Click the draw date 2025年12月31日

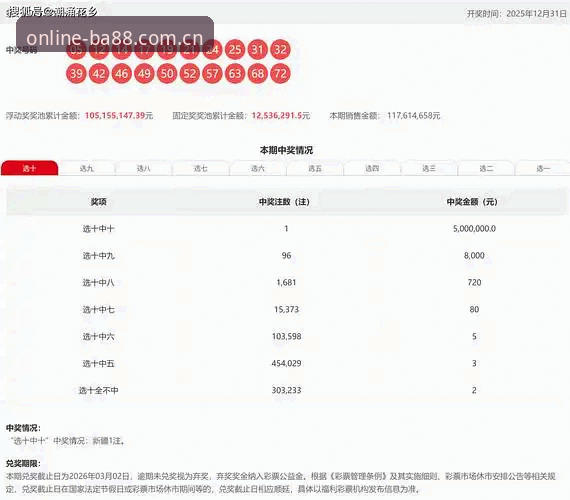tap(537, 13)
